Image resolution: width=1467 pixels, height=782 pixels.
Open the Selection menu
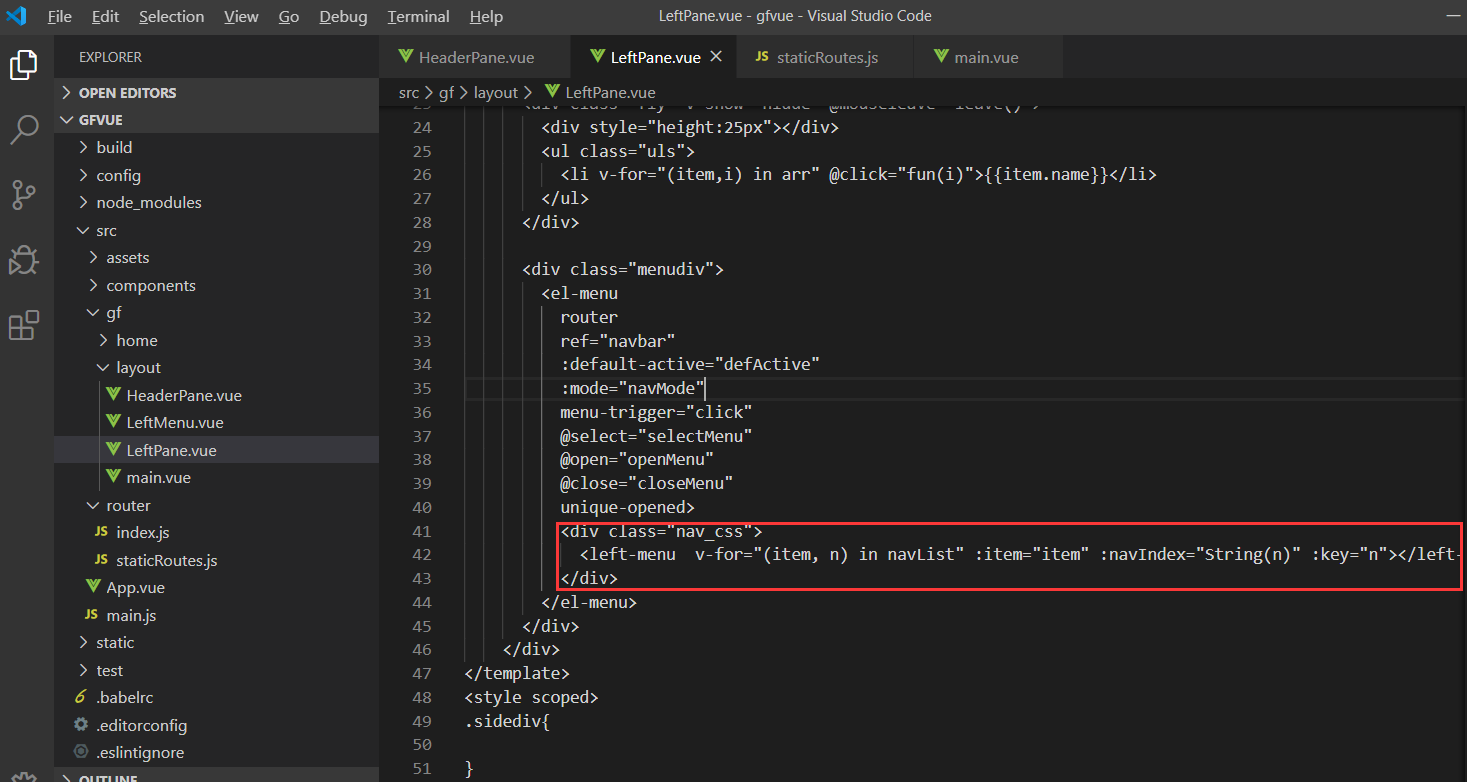(x=172, y=17)
